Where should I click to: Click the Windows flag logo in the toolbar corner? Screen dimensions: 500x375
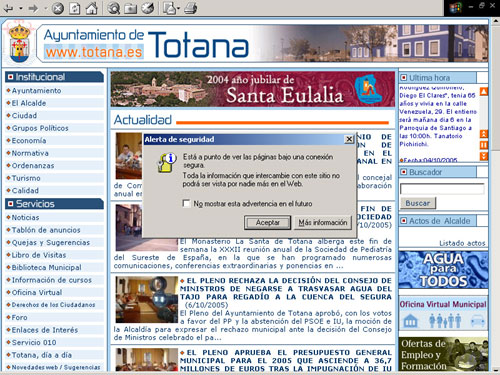click(x=456, y=7)
